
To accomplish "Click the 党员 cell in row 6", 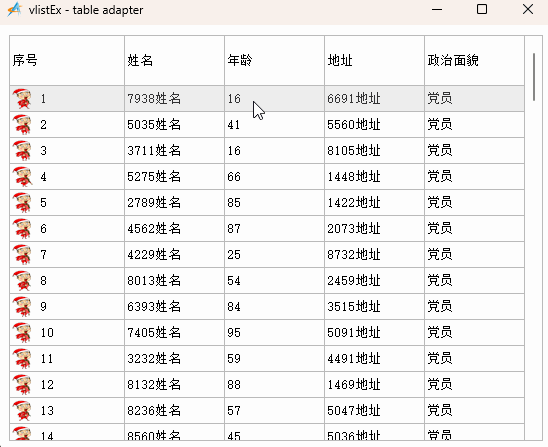I will tap(474, 229).
